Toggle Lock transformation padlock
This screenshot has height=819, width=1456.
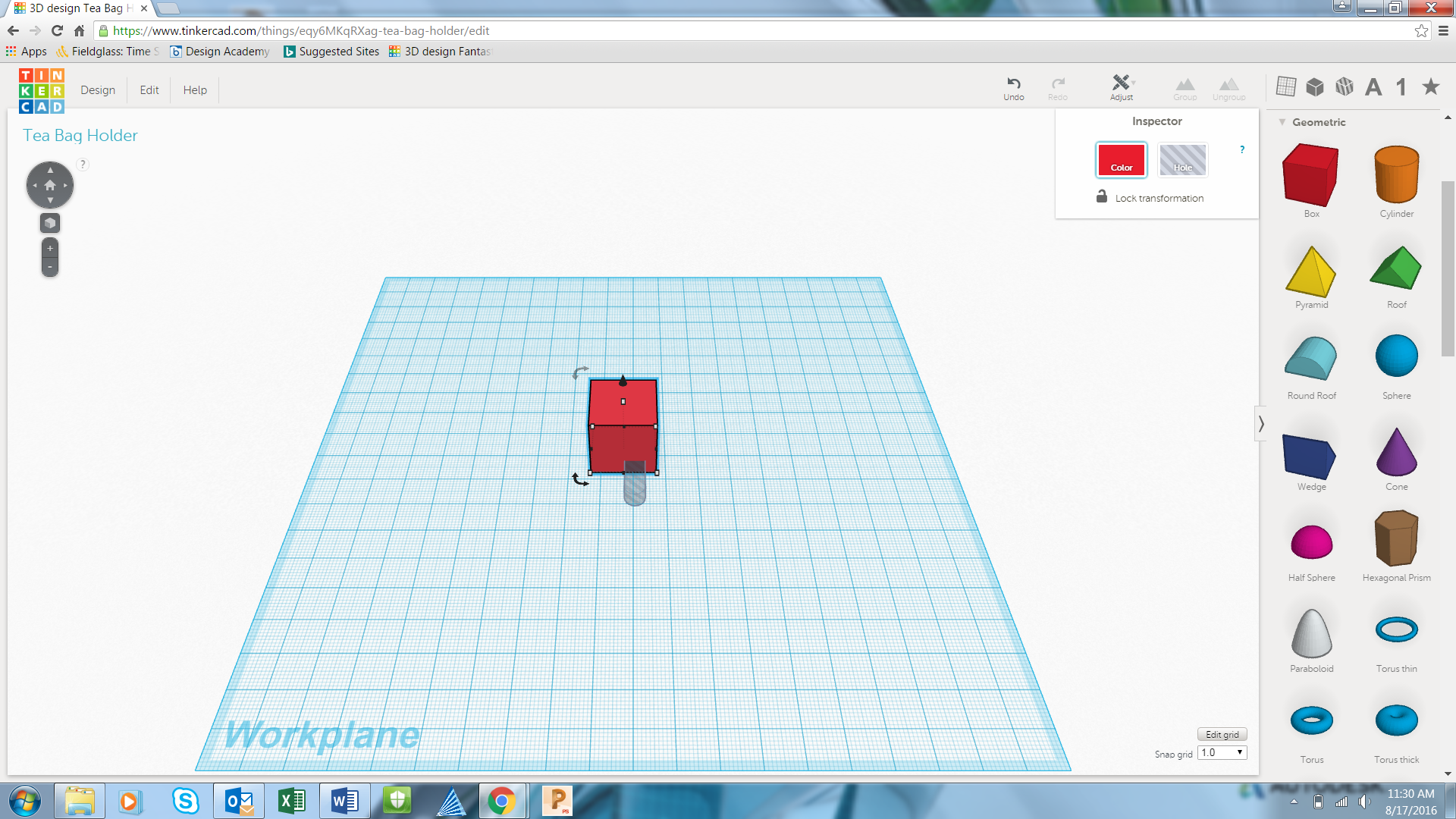pyautogui.click(x=1102, y=197)
